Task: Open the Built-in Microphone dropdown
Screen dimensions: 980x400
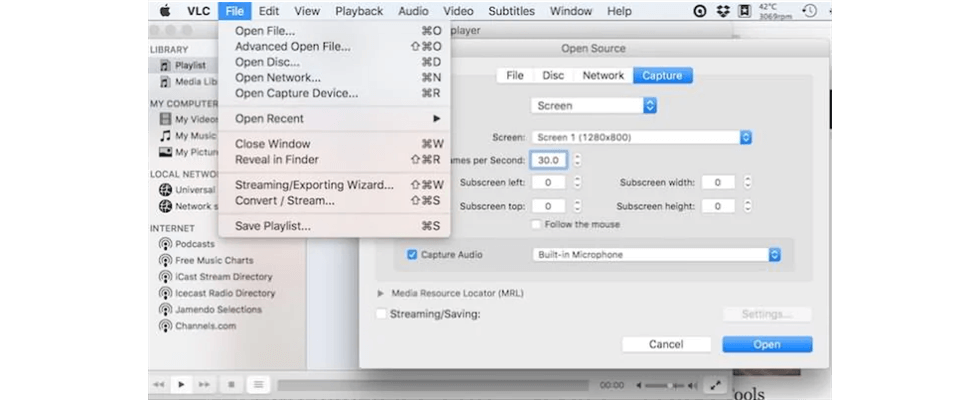Action: click(656, 254)
